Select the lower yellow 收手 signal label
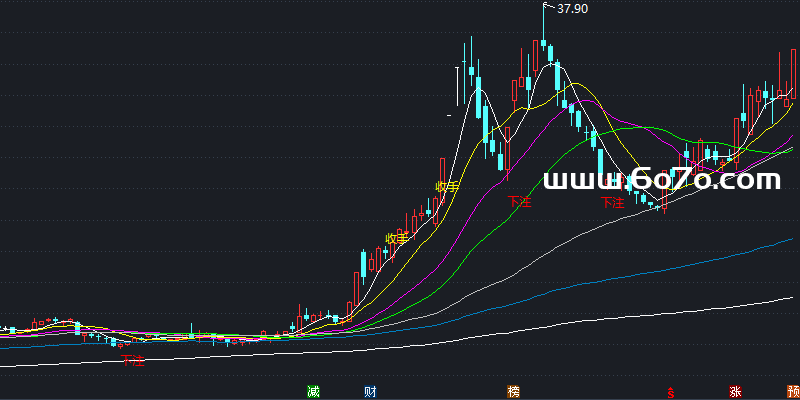Screen dimensions: 800x400 tap(397, 238)
